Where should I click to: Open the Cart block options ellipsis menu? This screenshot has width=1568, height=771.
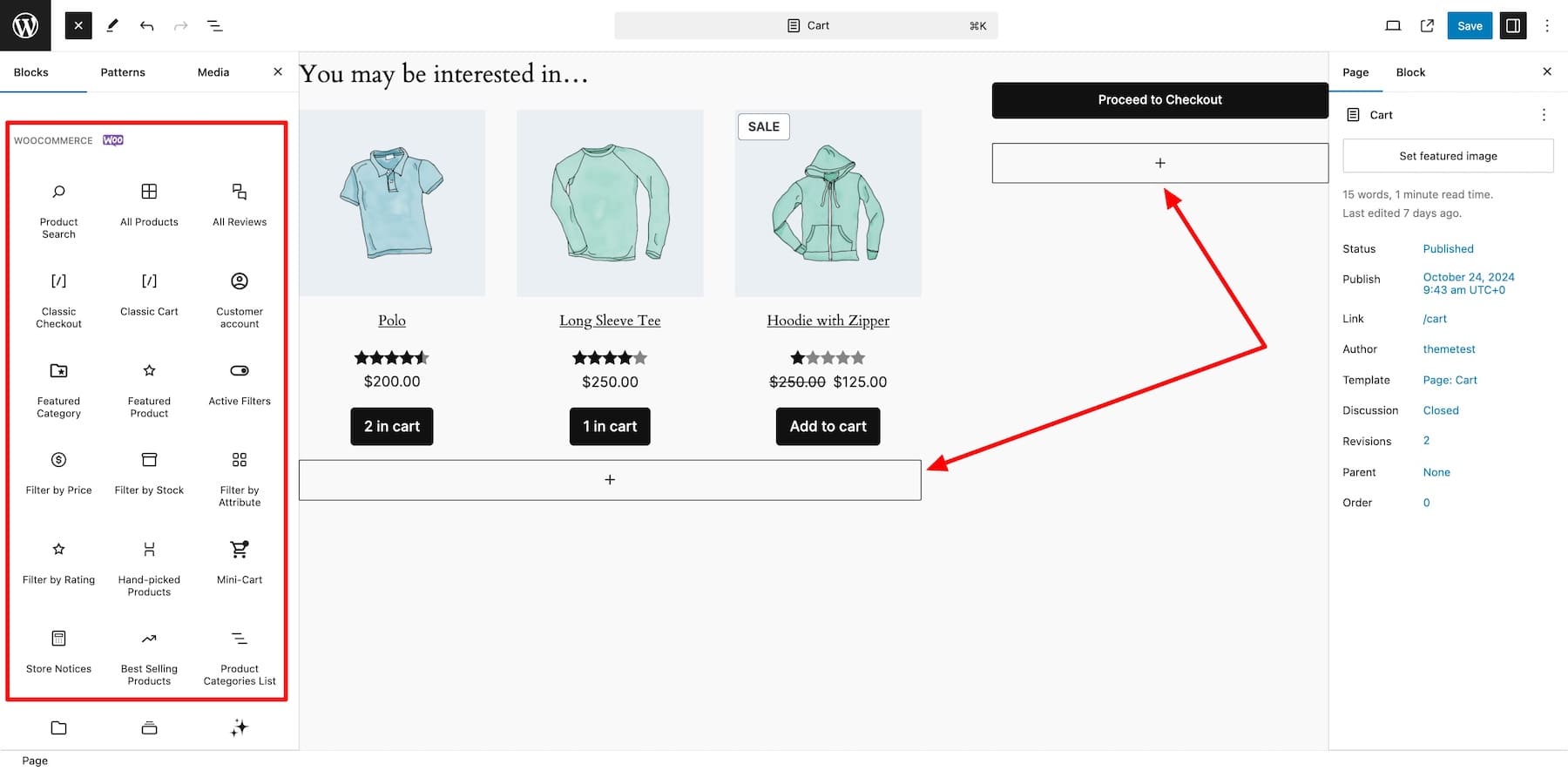[1544, 114]
